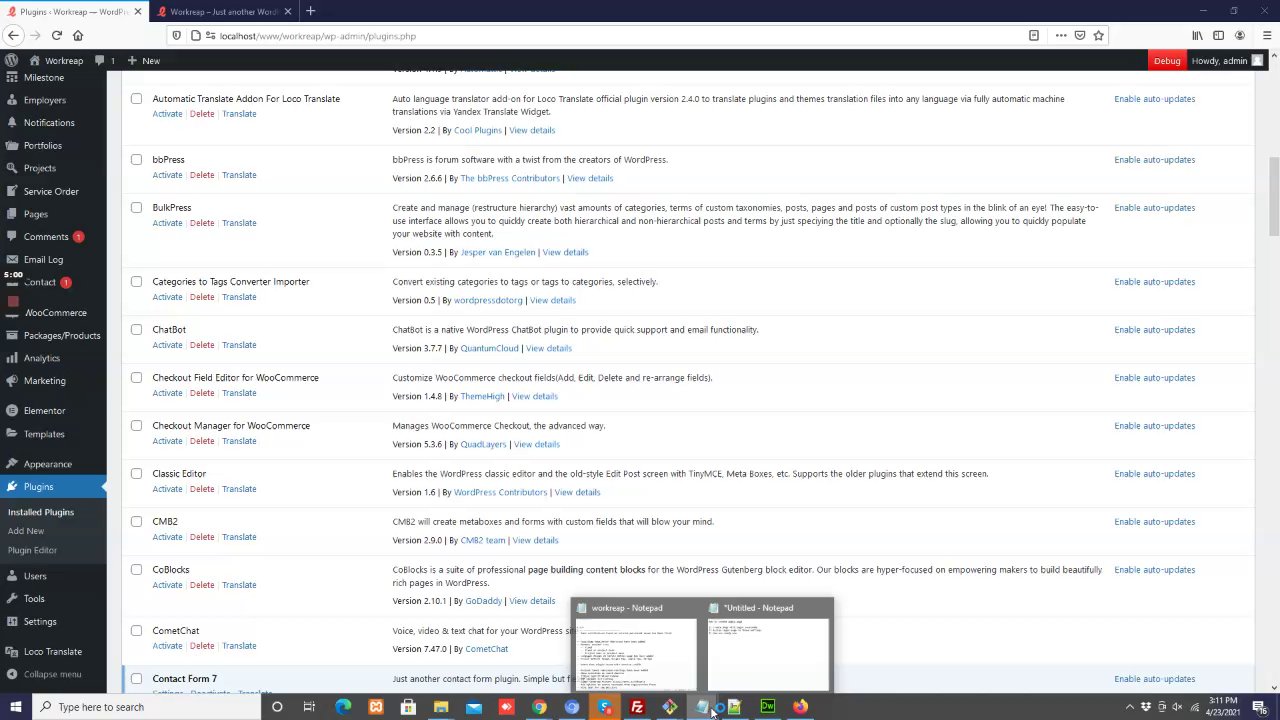Click the Firefox back arrow button

pos(13,35)
